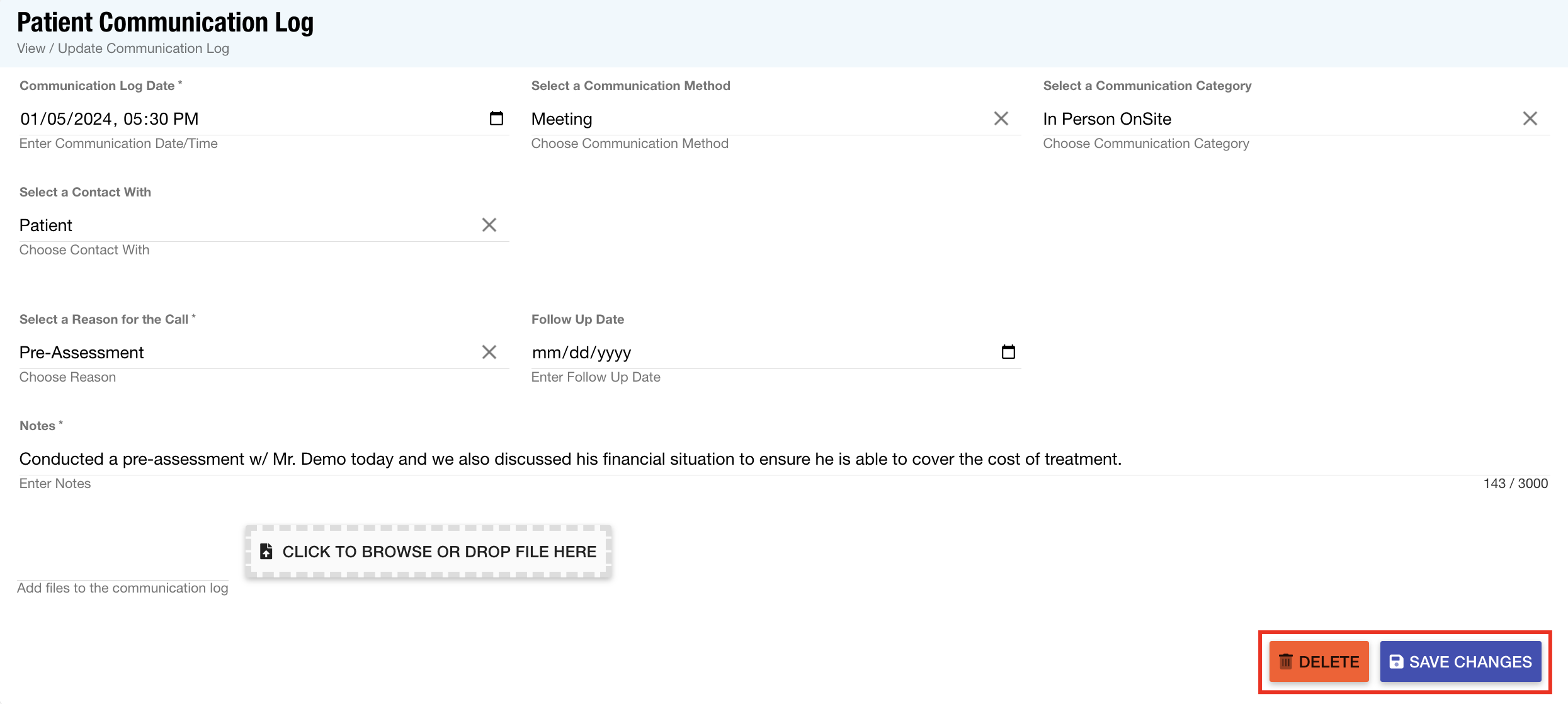This screenshot has width=1568, height=704.
Task: Clear the Pre-Assessment reason selection
Action: click(489, 352)
